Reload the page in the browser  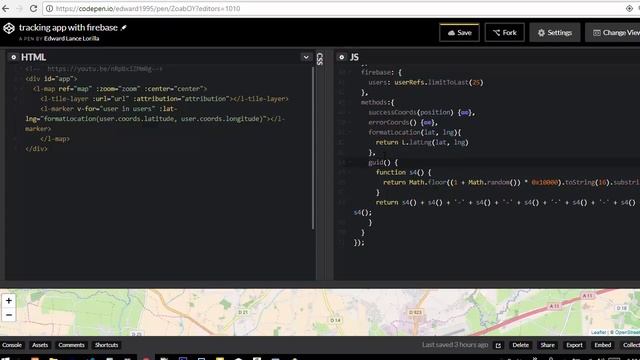pos(33,8)
